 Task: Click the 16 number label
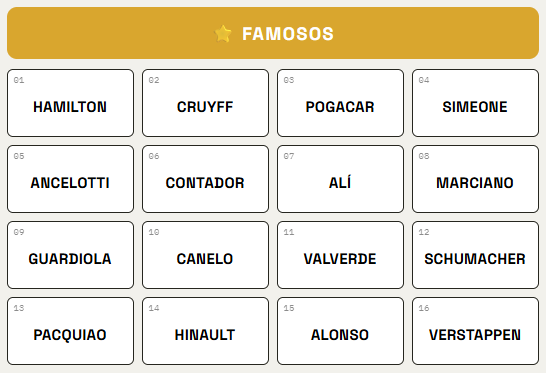pyautogui.click(x=424, y=308)
